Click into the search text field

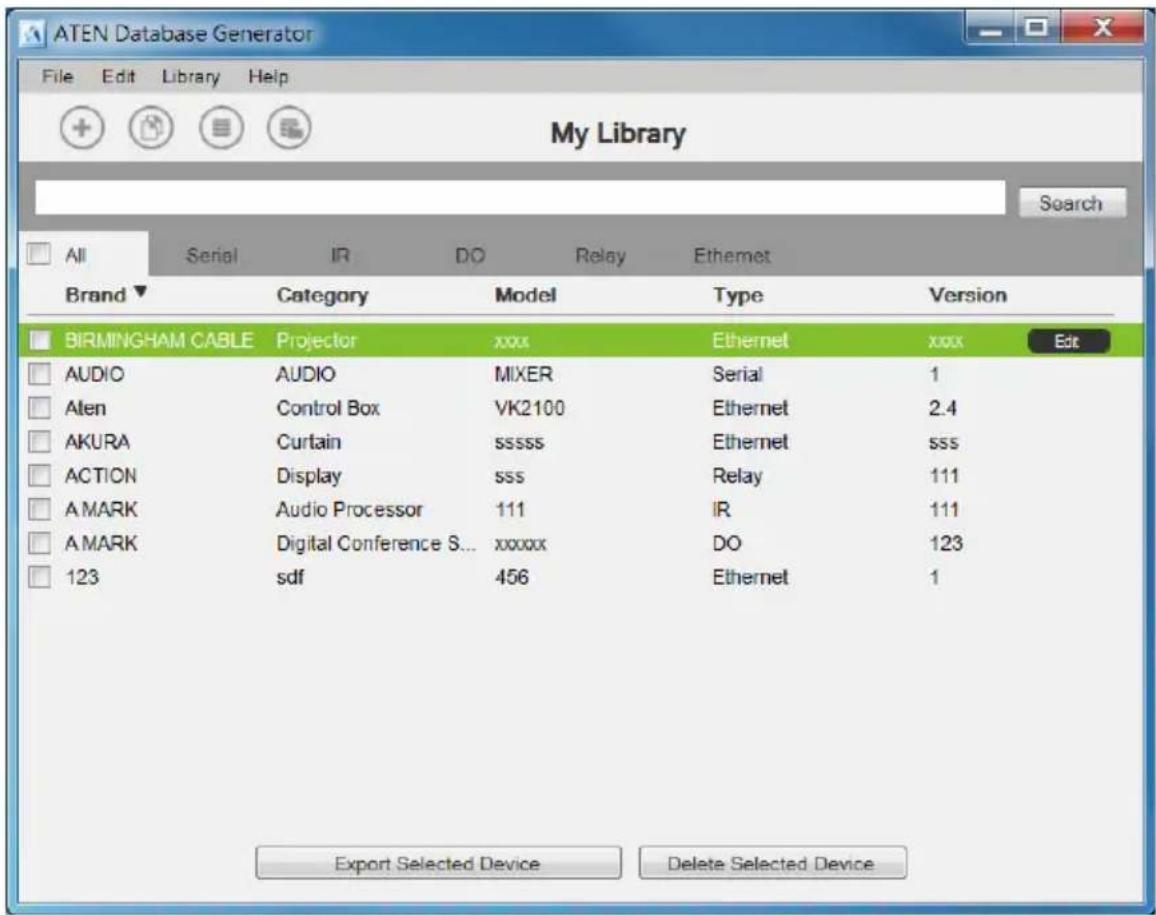click(x=520, y=198)
